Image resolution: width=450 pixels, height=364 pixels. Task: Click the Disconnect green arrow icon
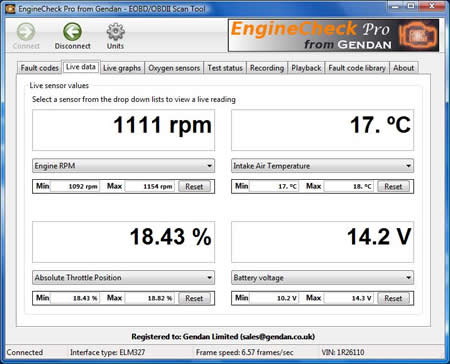point(72,32)
